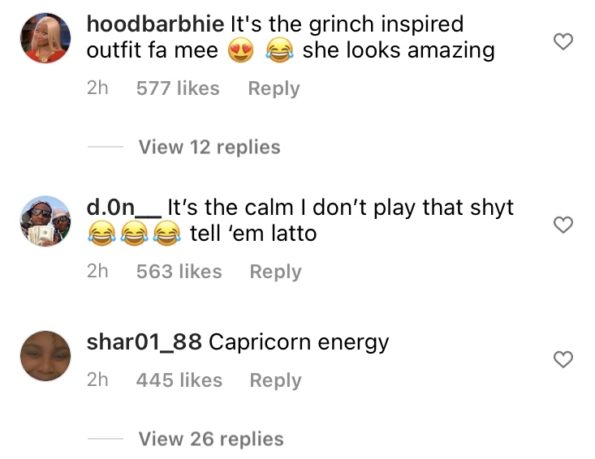Screen dimensions: 595x459
Task: Expand View 12 replies thread
Action: click(209, 147)
